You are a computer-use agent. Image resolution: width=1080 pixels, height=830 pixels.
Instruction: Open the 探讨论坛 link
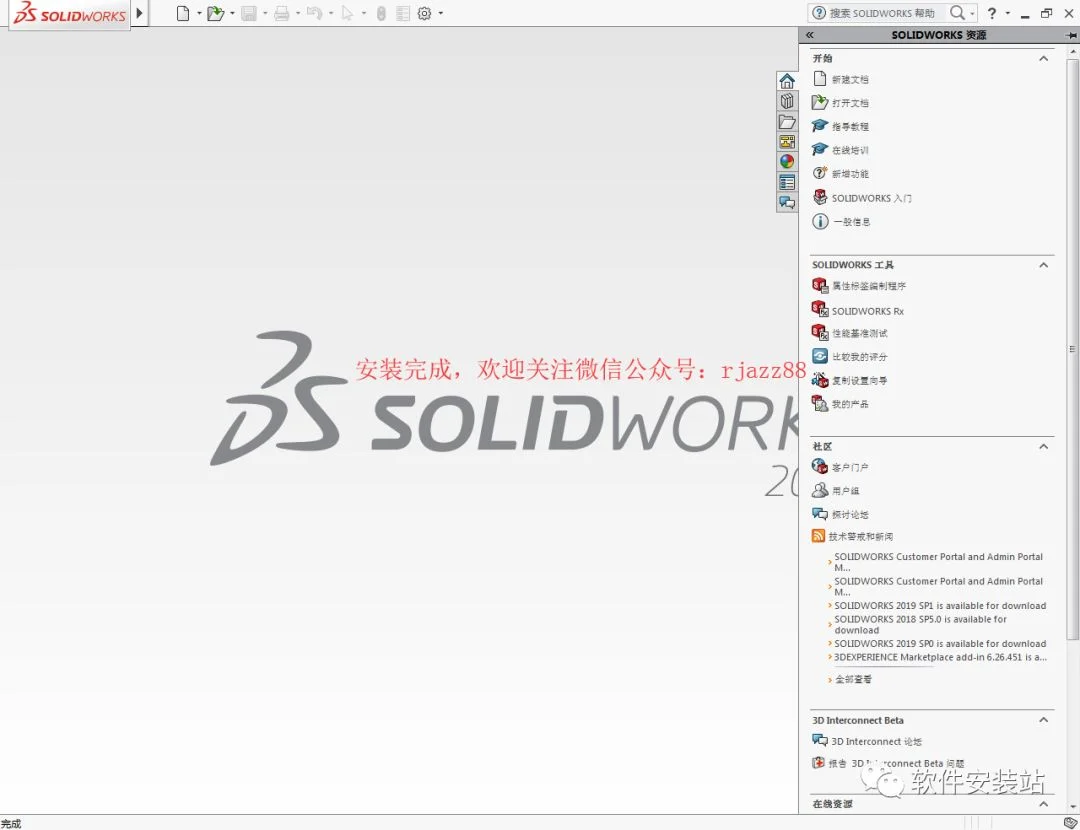point(850,515)
